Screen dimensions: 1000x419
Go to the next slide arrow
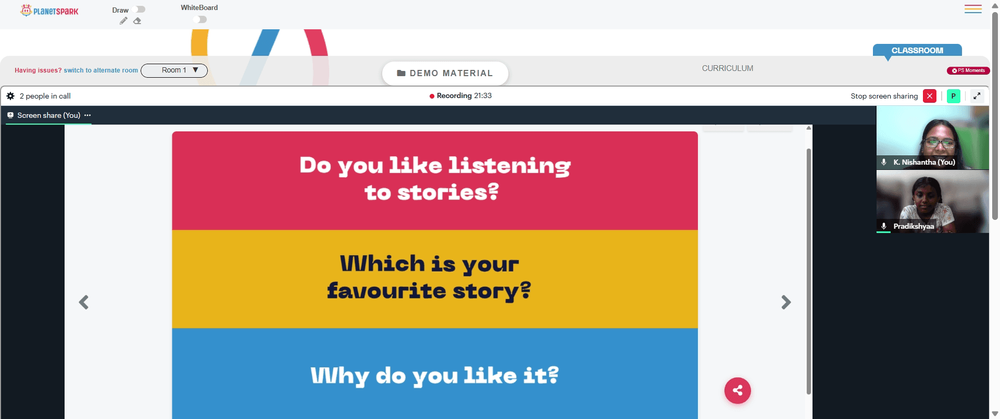coord(786,302)
